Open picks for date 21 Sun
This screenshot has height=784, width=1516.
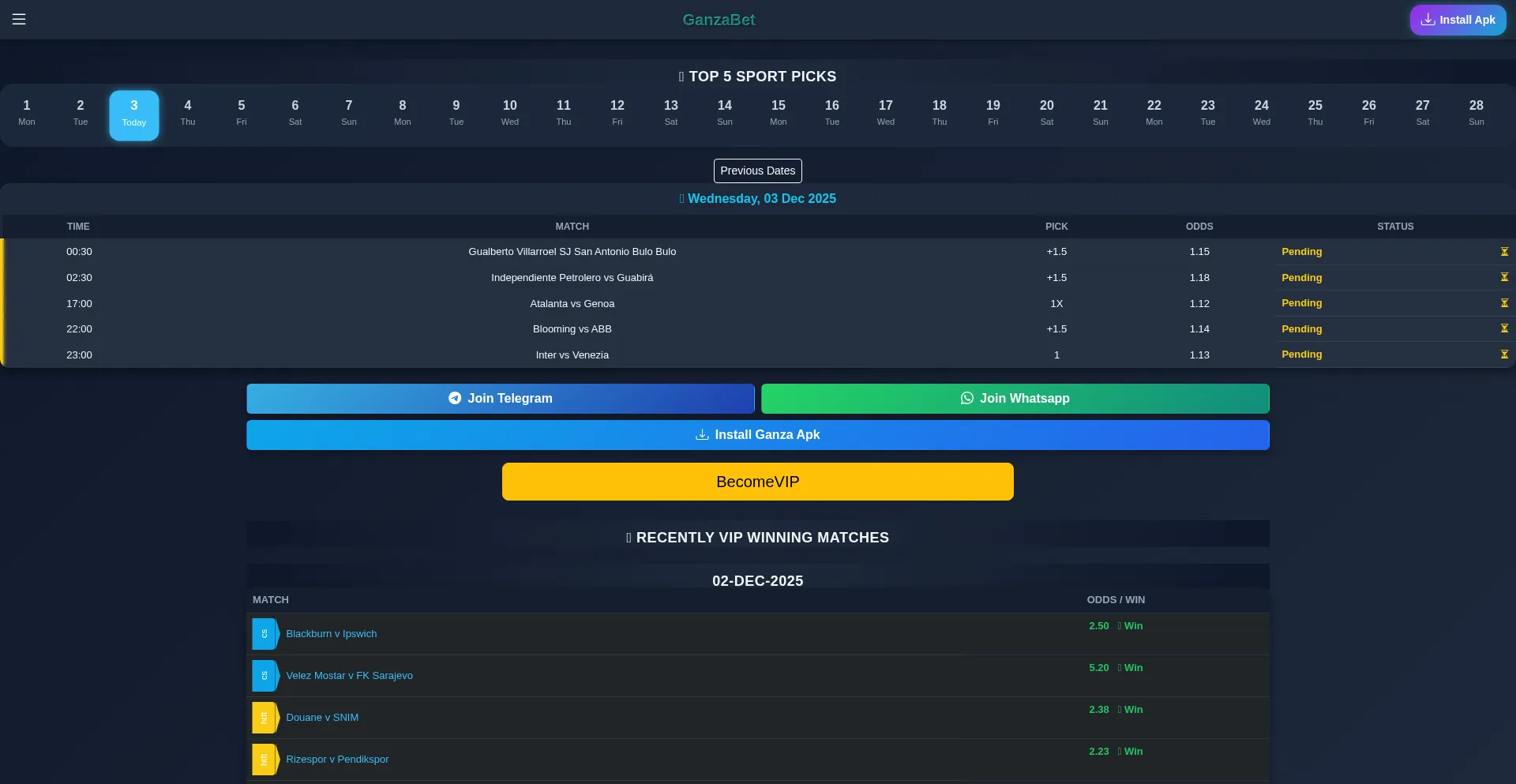click(1101, 112)
